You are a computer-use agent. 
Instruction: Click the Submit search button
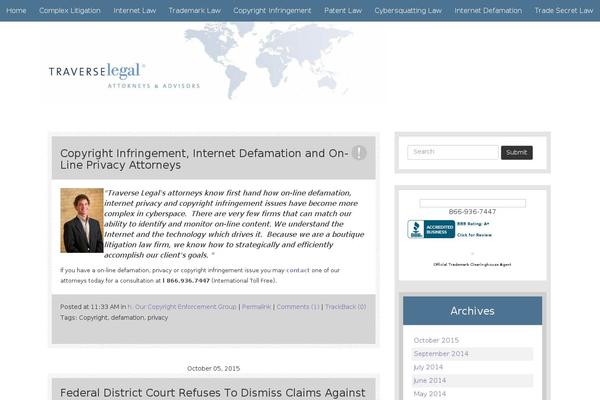517,152
